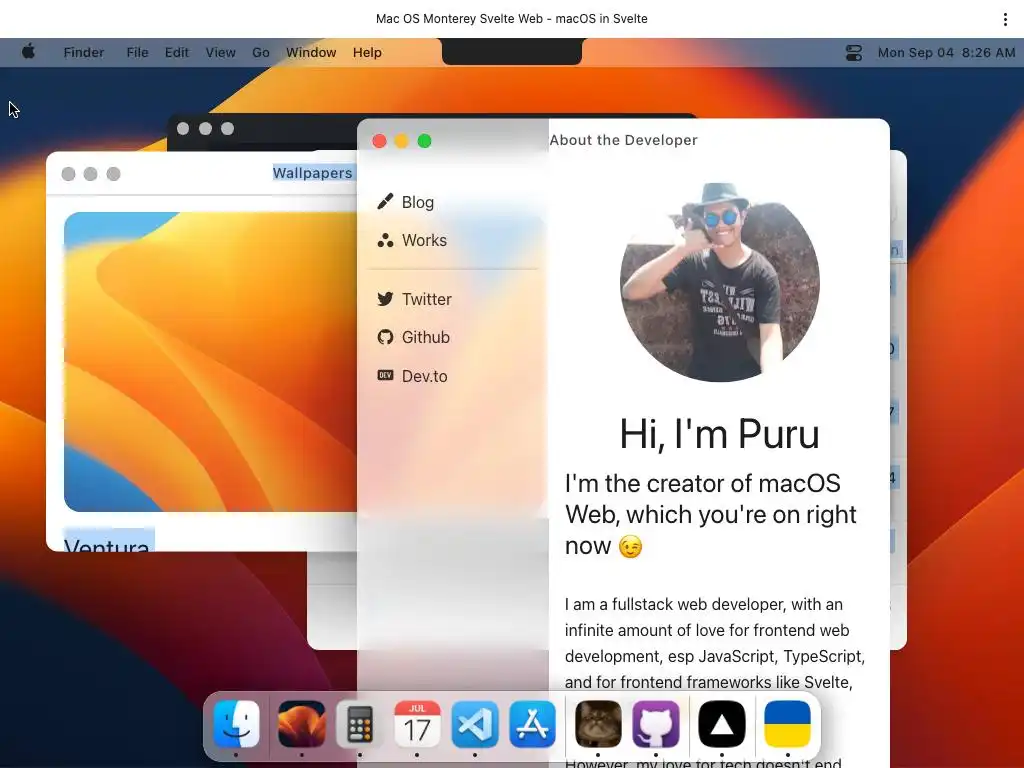Open Finder from the dock
The width and height of the screenshot is (1024, 768).
point(236,724)
